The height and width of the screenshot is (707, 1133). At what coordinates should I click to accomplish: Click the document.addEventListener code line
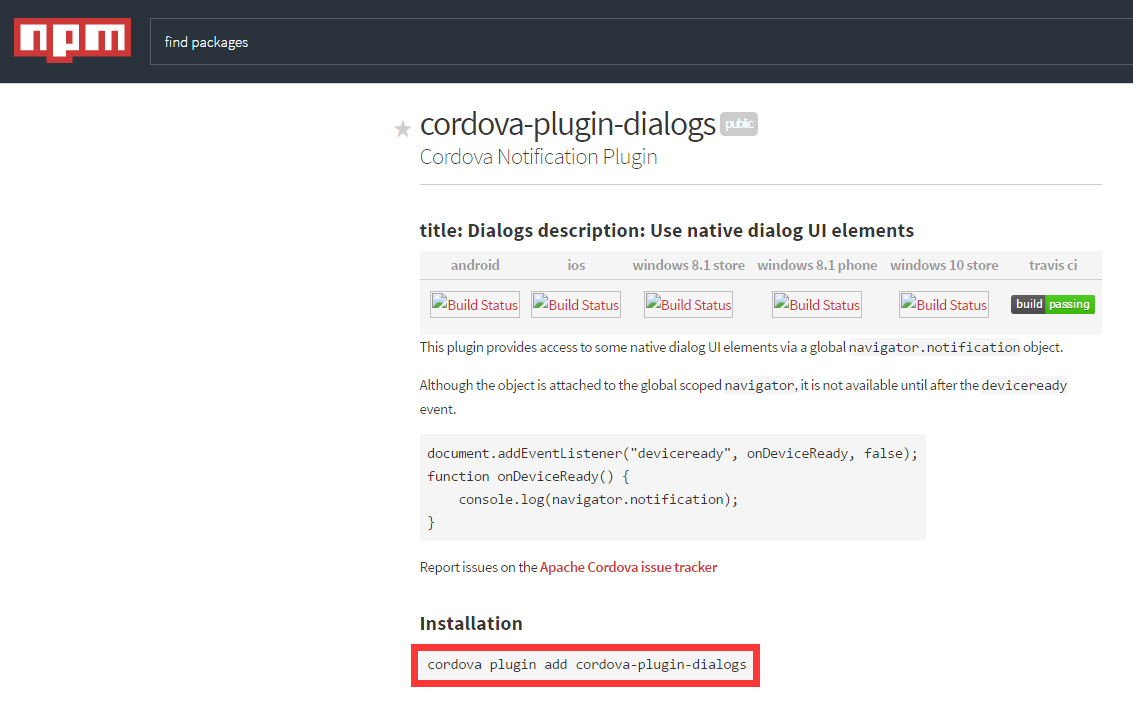point(672,453)
